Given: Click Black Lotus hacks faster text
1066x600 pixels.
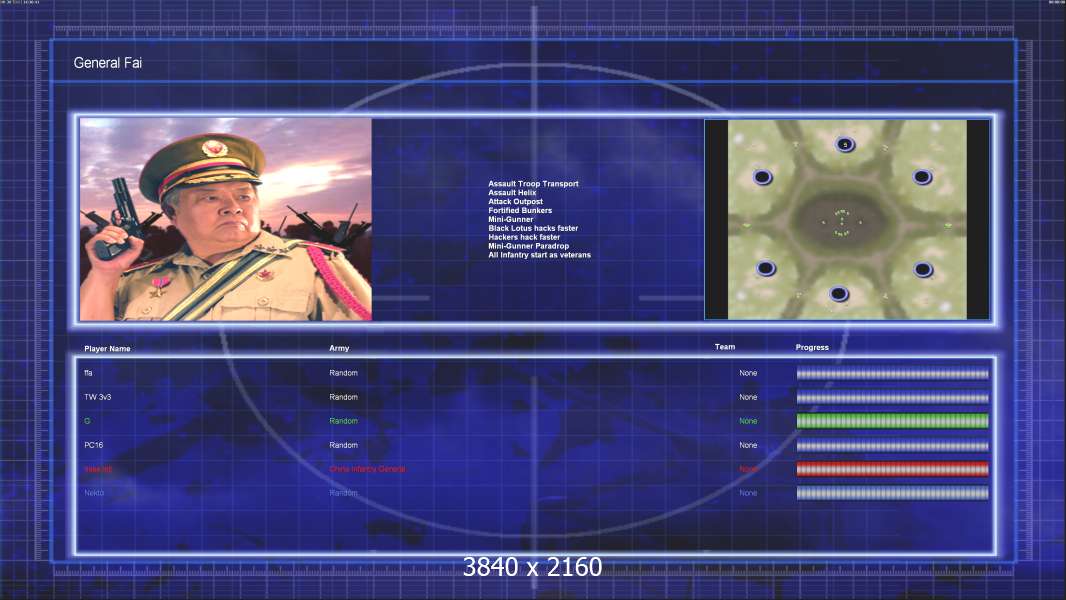Looking at the screenshot, I should tap(533, 228).
